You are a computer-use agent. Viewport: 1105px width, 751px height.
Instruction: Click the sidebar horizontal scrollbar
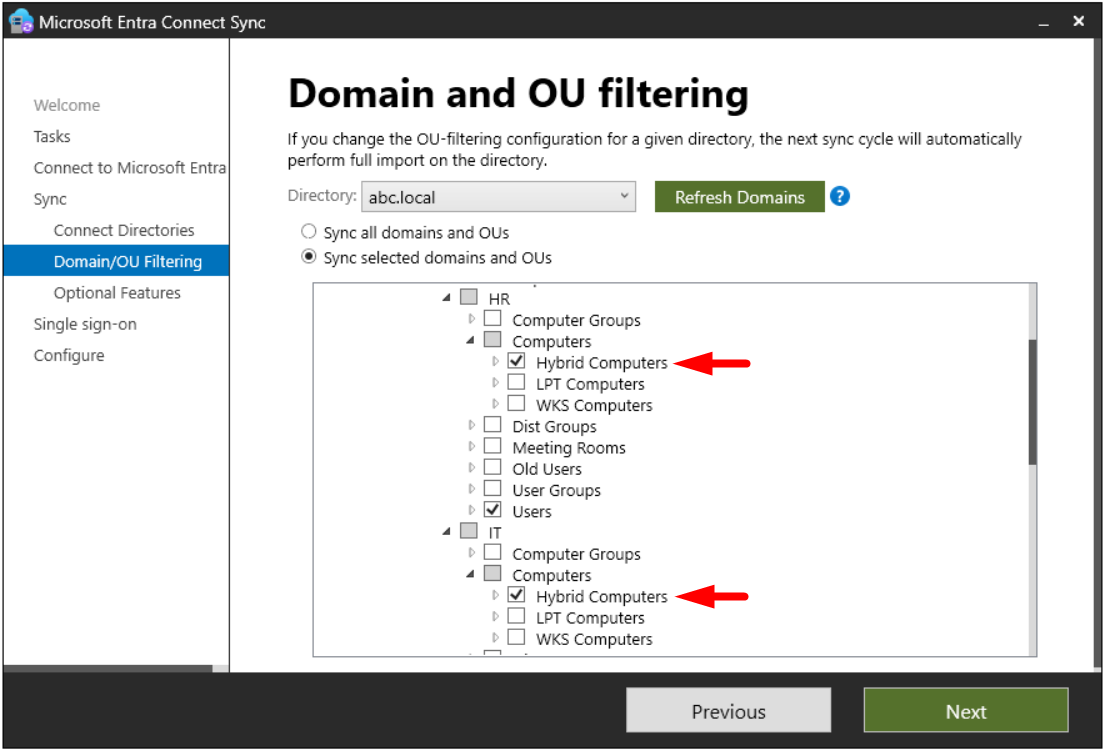(x=108, y=668)
